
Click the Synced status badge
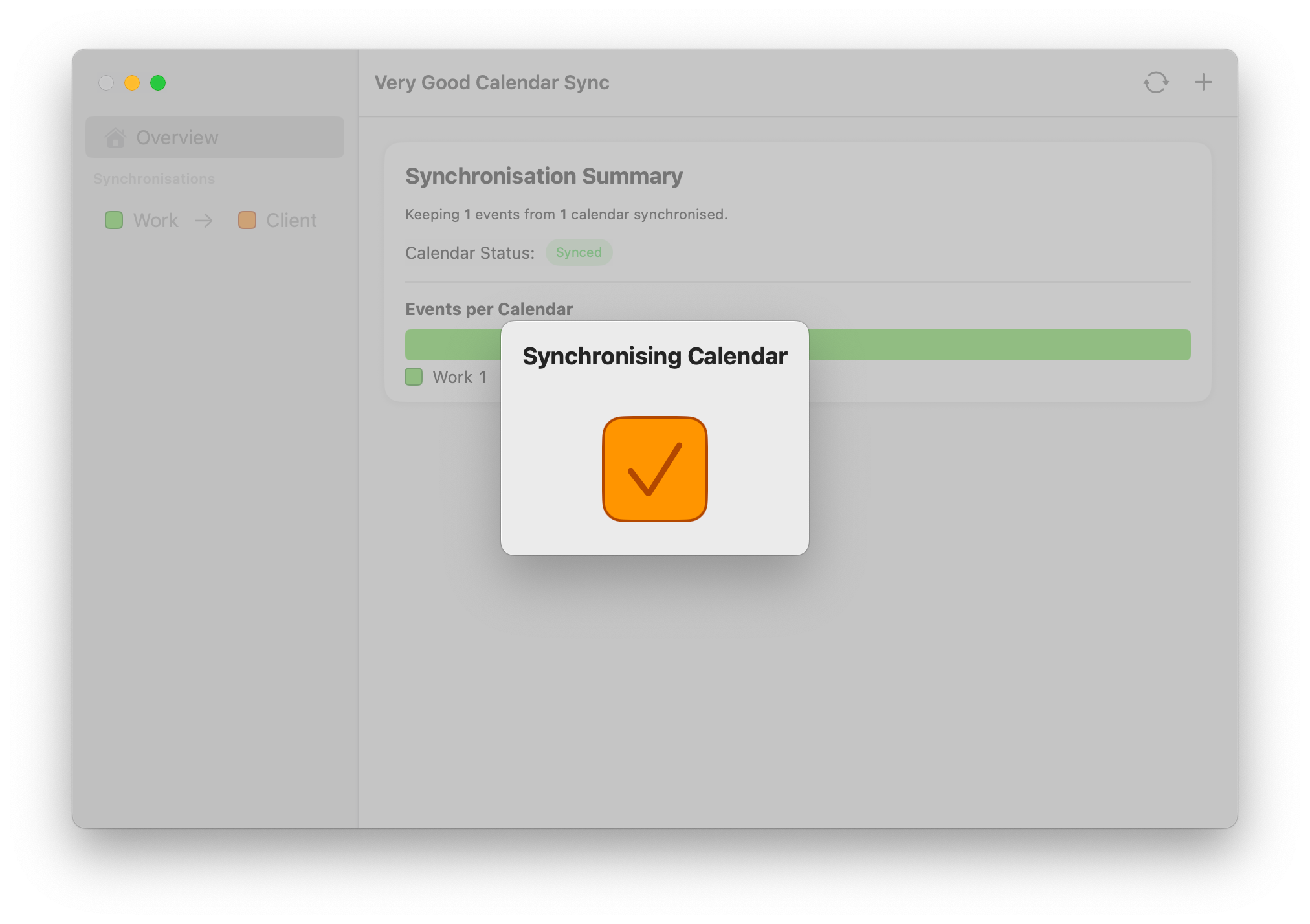coord(579,252)
